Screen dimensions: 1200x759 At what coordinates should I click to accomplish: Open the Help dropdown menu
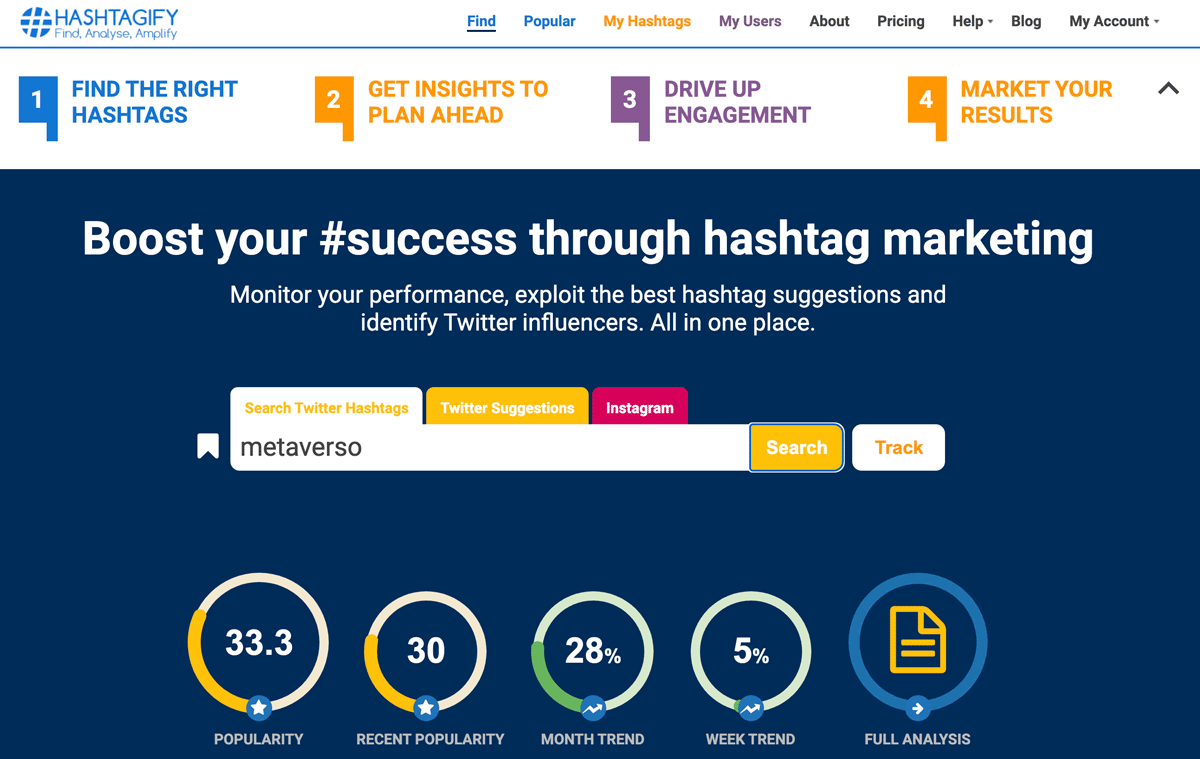pos(969,20)
